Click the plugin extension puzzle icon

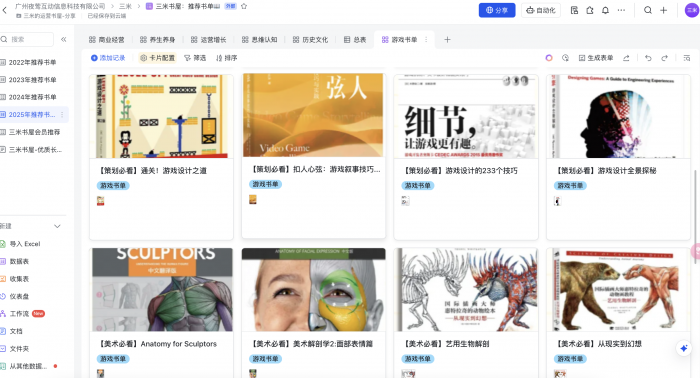(x=590, y=10)
